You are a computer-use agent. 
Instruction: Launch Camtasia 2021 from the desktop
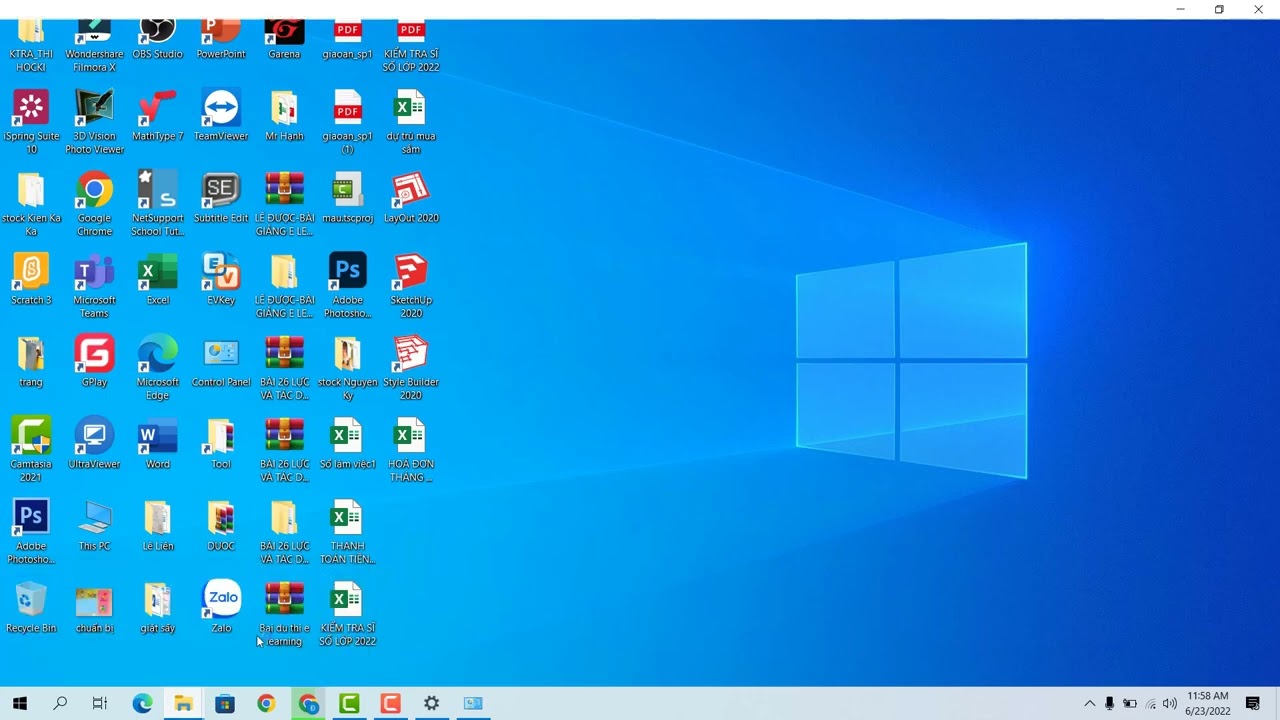click(31, 449)
